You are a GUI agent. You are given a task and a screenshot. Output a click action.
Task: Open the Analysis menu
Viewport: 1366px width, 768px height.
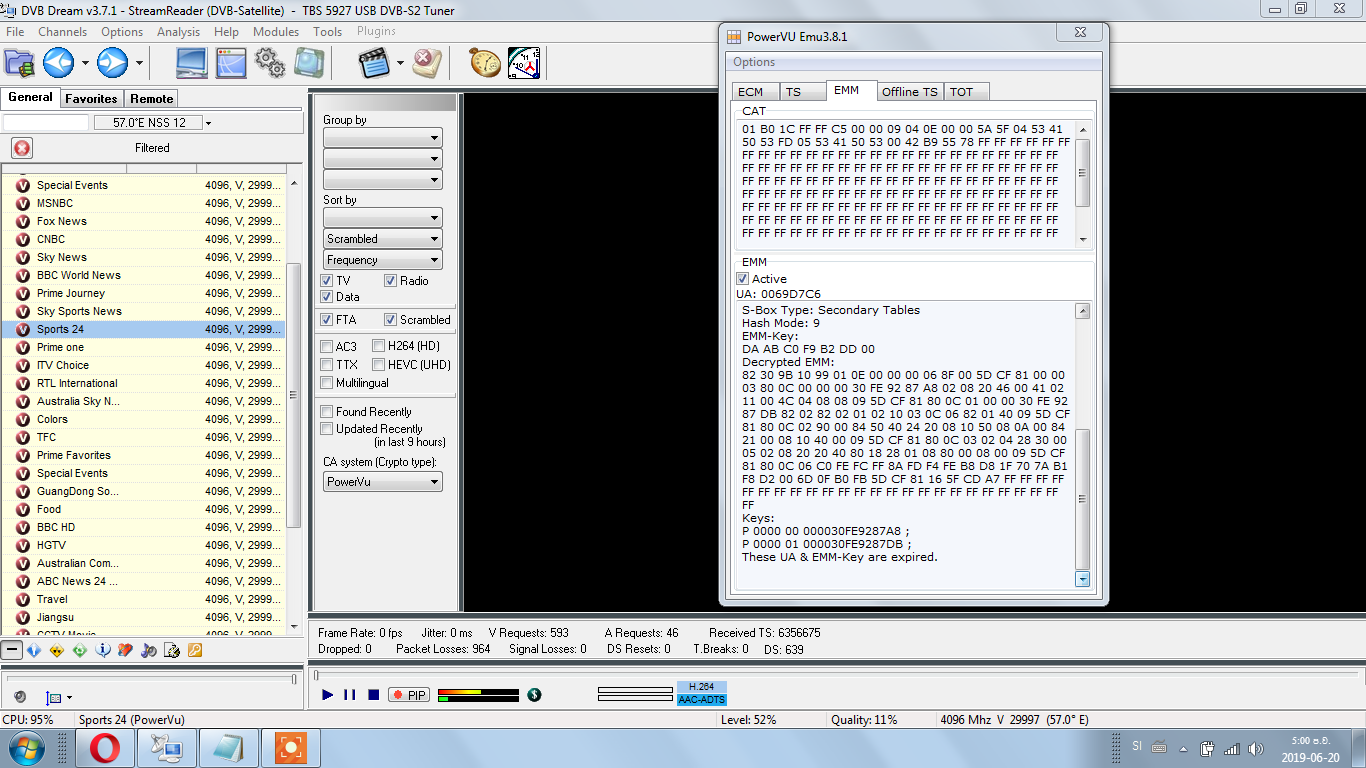coord(178,32)
